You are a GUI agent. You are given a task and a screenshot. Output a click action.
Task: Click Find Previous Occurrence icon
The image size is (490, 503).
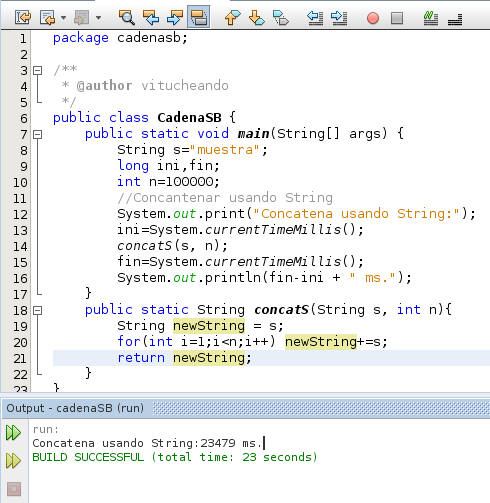[151, 17]
